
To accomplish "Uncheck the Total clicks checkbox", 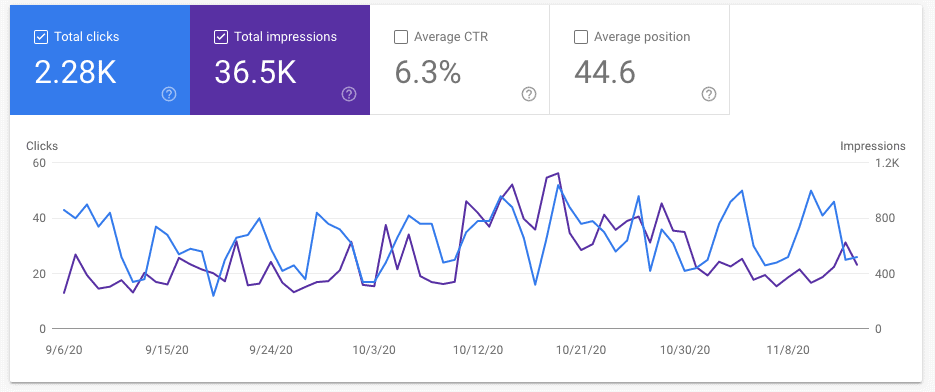I will (41, 37).
